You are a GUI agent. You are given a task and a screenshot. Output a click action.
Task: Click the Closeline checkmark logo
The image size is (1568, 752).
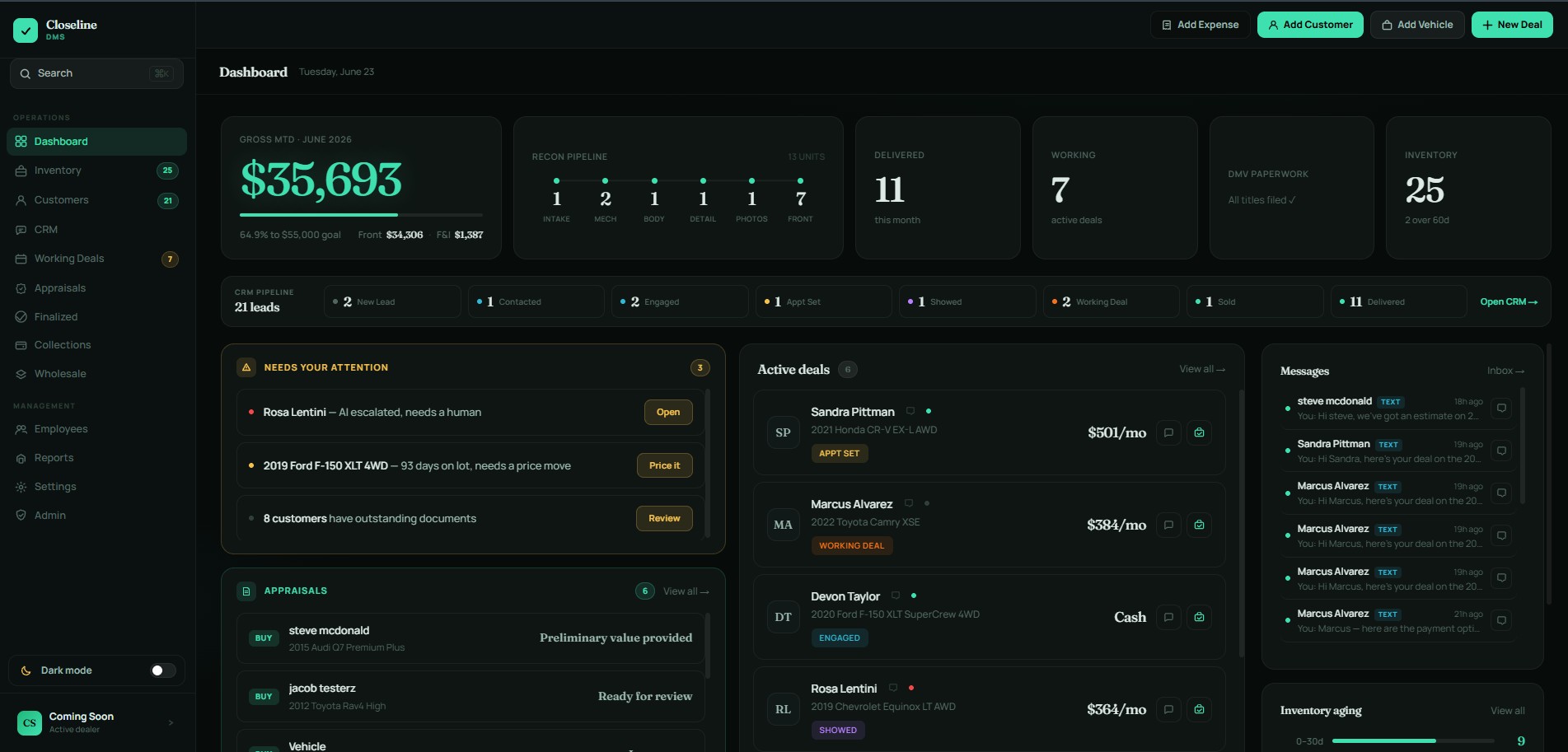pyautogui.click(x=26, y=30)
